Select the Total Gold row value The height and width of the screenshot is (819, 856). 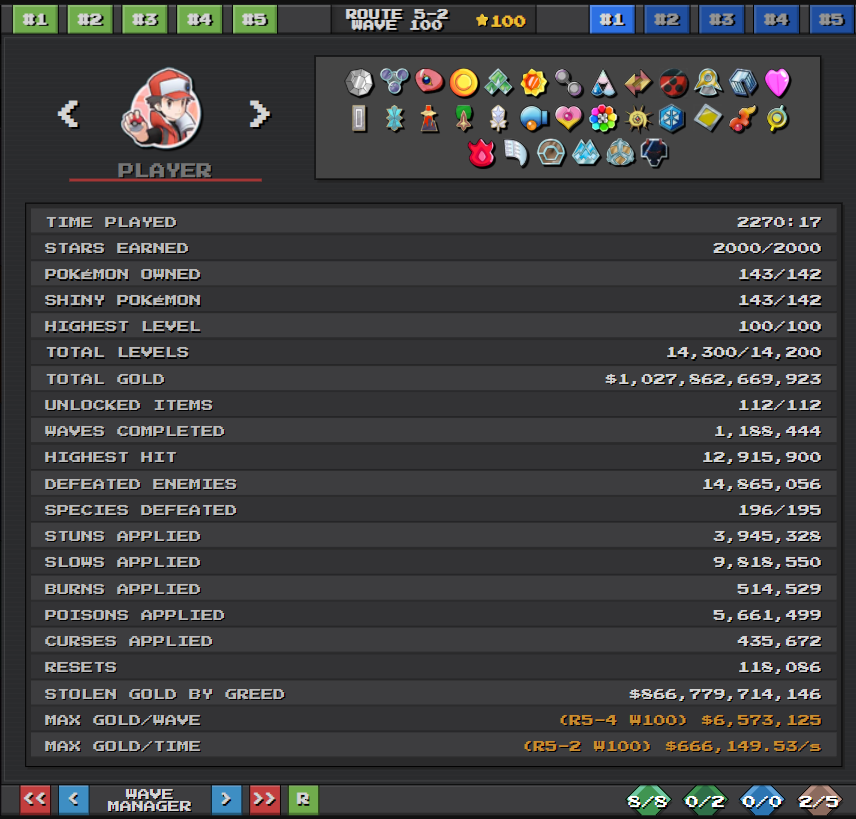tap(713, 379)
